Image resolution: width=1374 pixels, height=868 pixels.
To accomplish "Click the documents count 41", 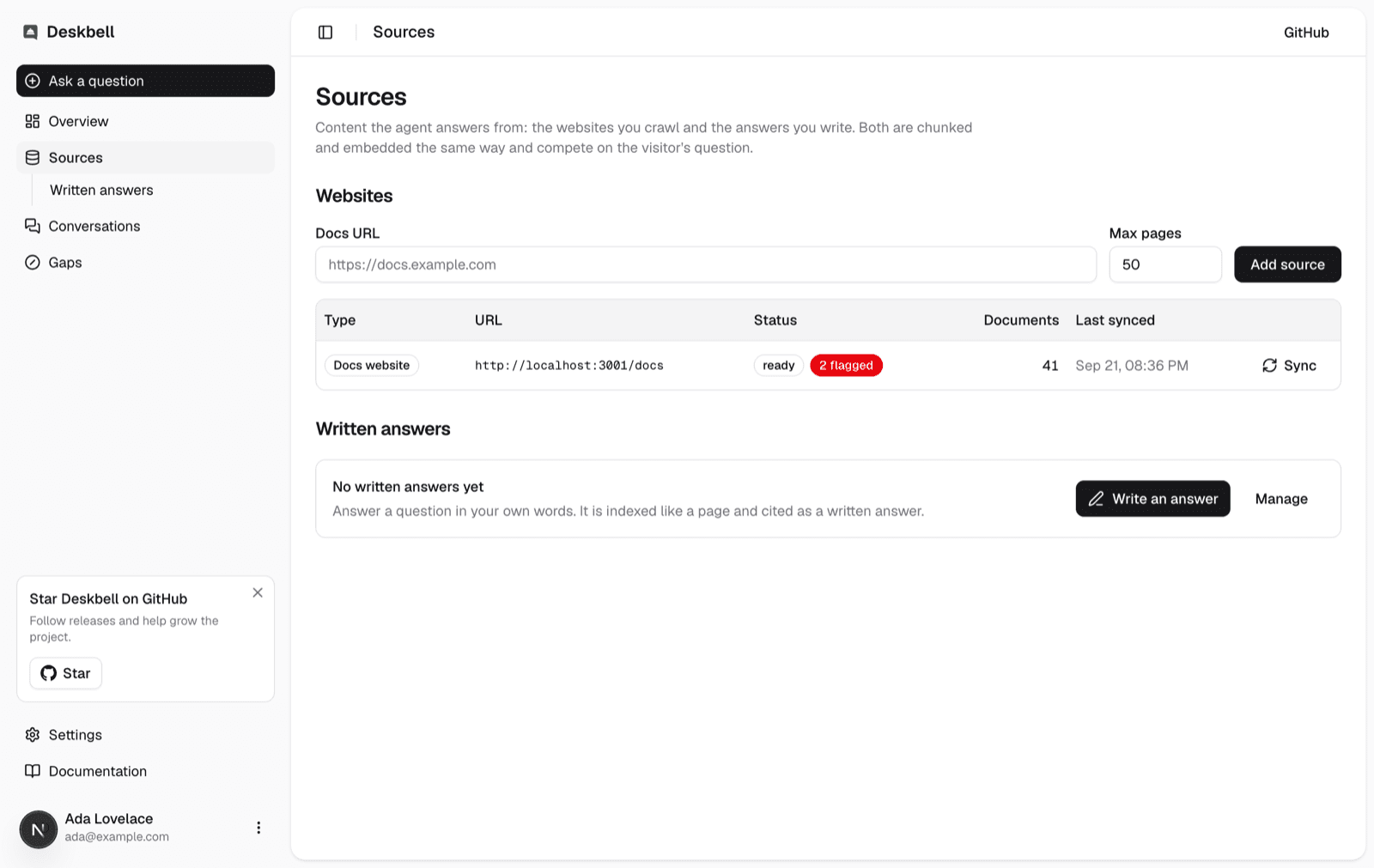I will click(x=1050, y=366).
